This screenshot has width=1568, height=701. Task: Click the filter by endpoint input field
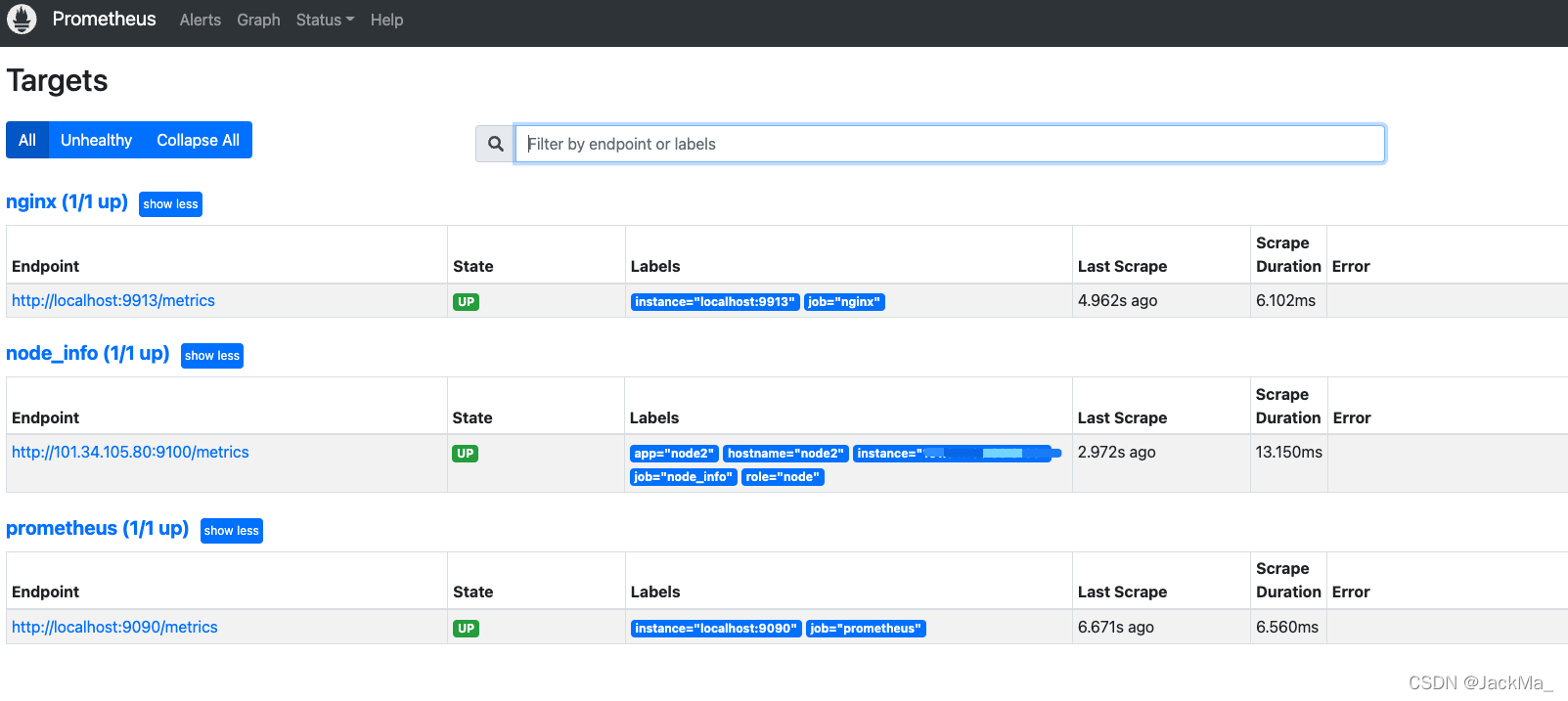coord(949,144)
